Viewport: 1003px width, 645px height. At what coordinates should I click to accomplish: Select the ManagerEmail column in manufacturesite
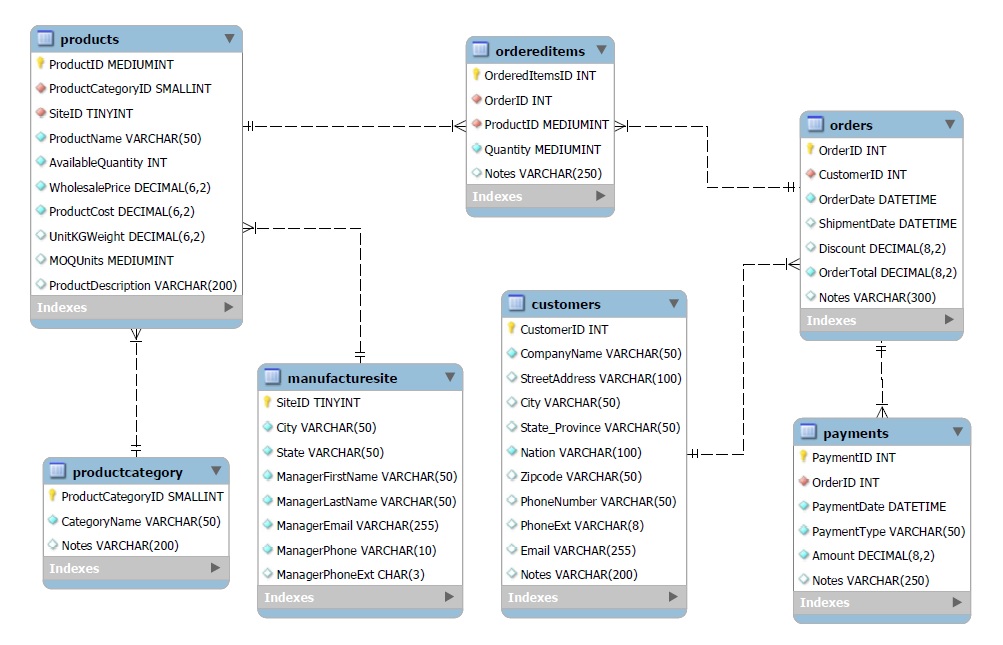pyautogui.click(x=356, y=526)
